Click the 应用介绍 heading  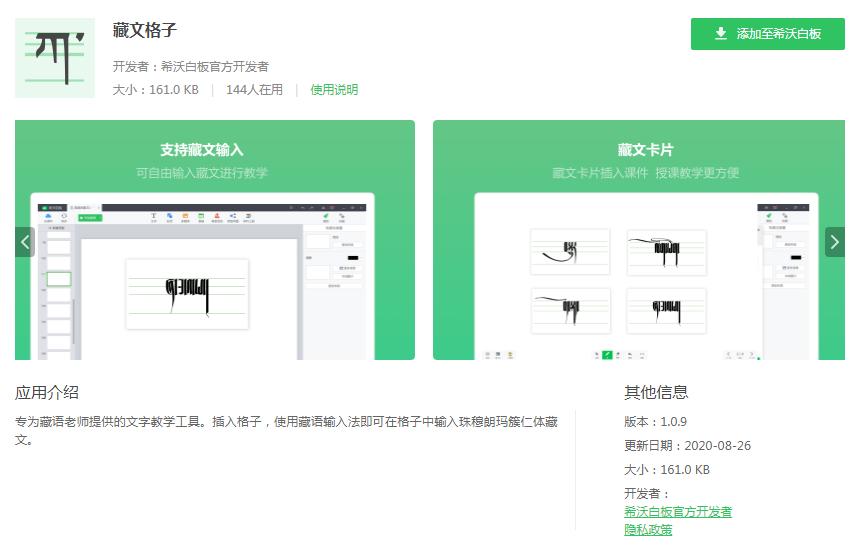[47, 393]
